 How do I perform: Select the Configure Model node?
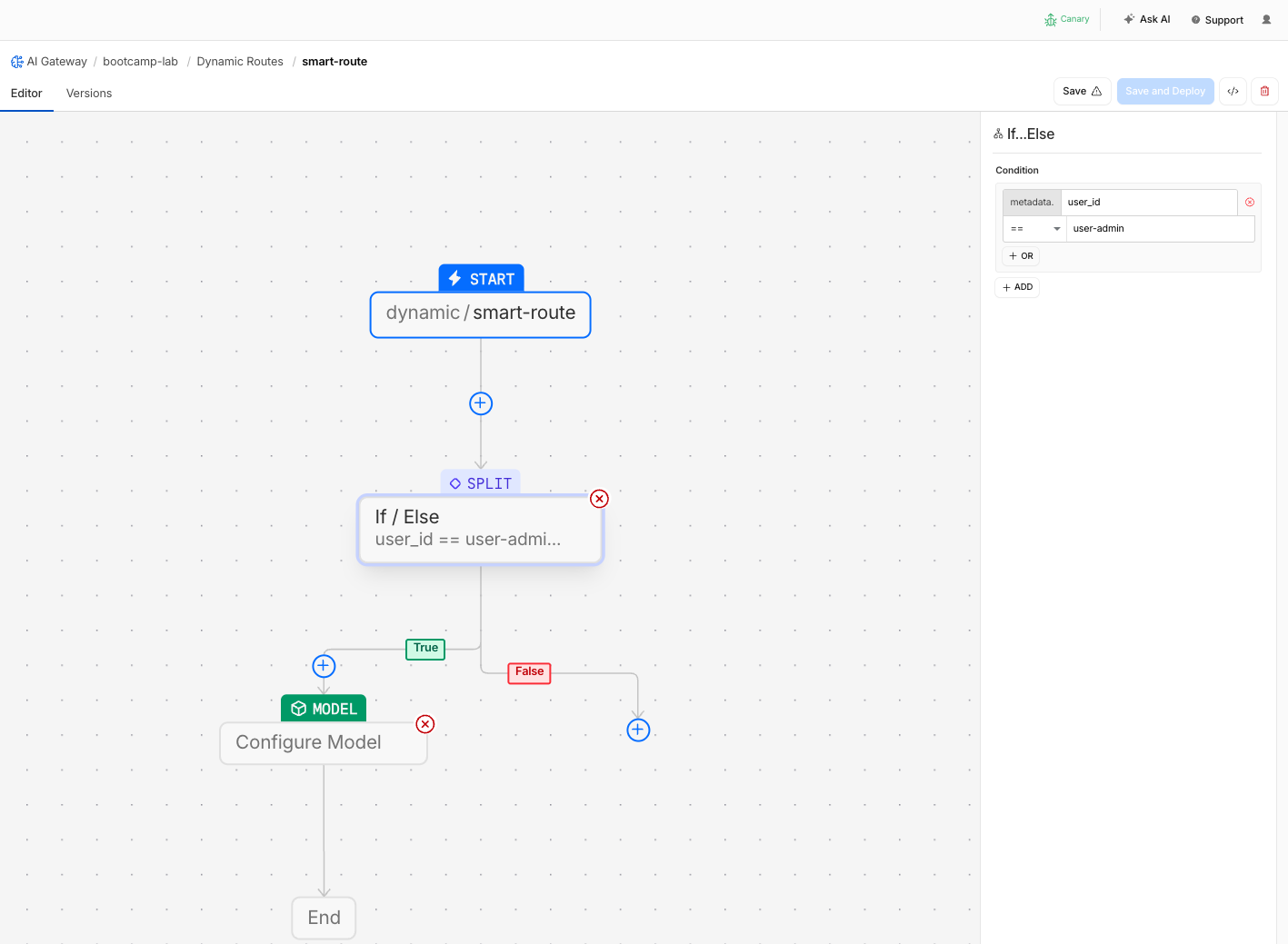(x=324, y=743)
